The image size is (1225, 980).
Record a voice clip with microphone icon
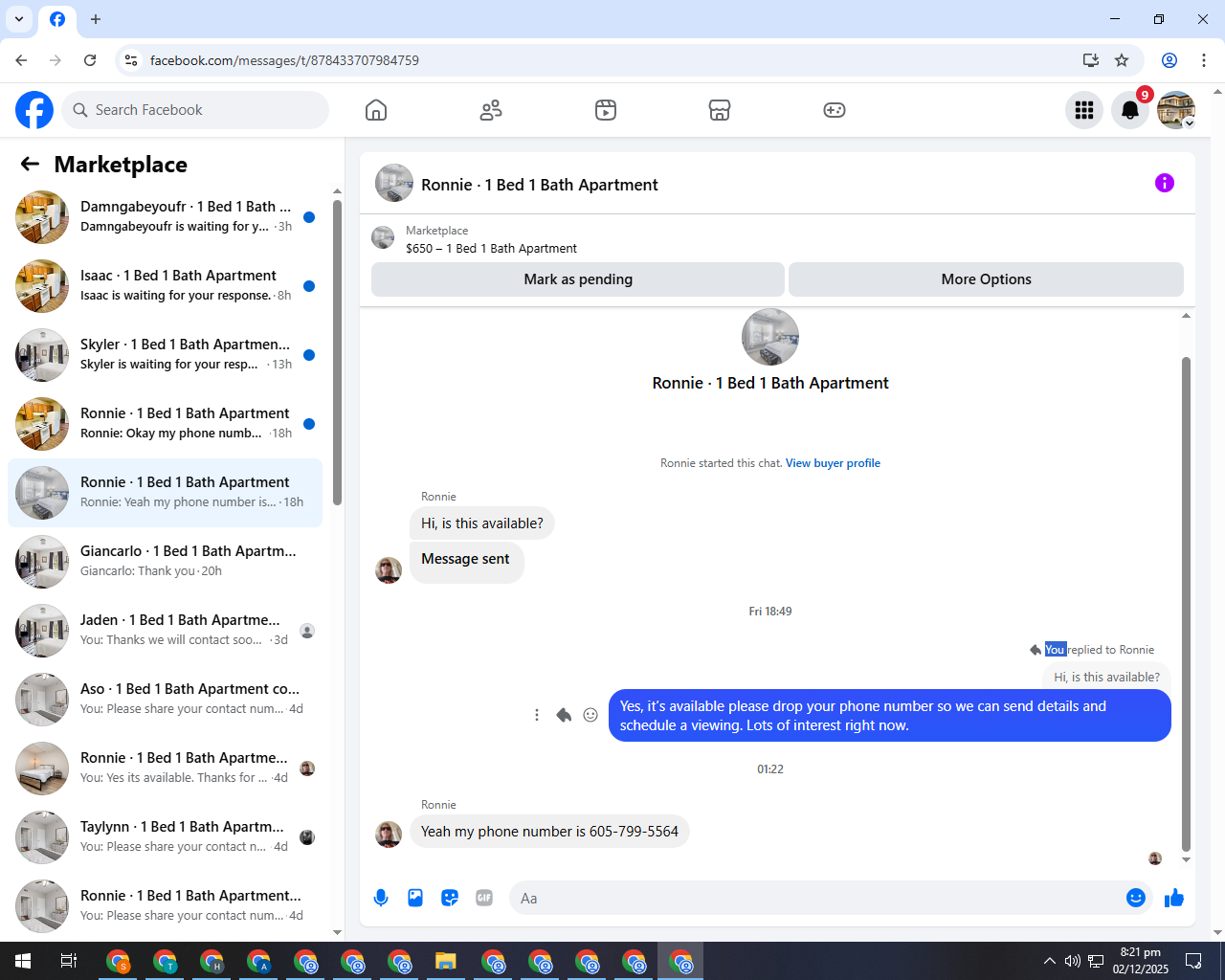(x=381, y=898)
